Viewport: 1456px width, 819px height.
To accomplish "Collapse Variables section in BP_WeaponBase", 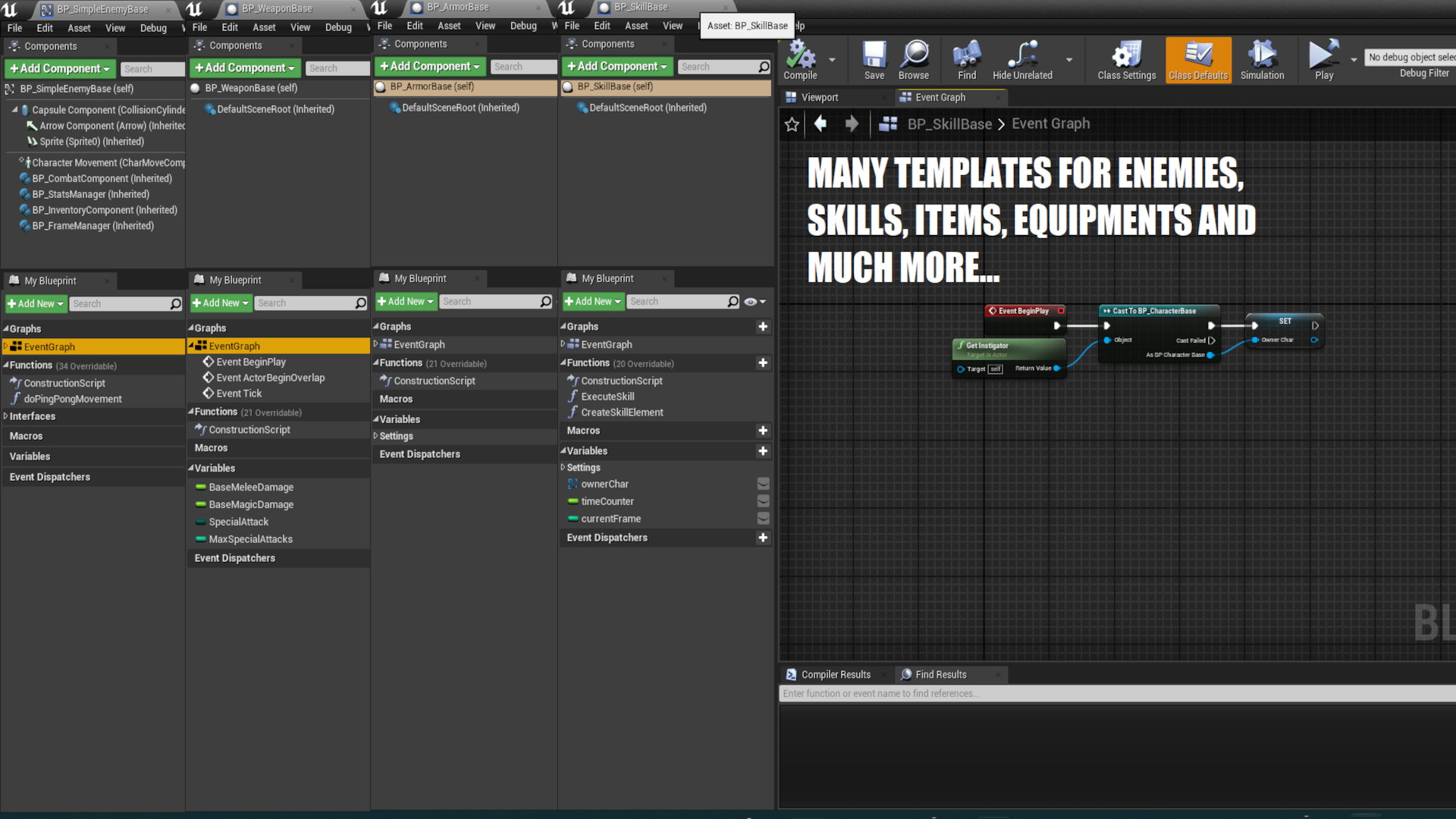I will (191, 469).
